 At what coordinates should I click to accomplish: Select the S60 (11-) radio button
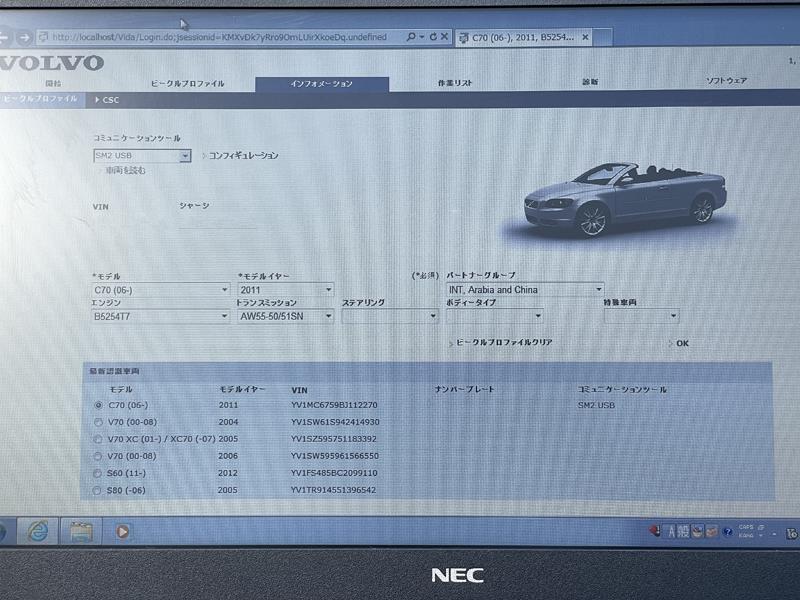(x=97, y=473)
